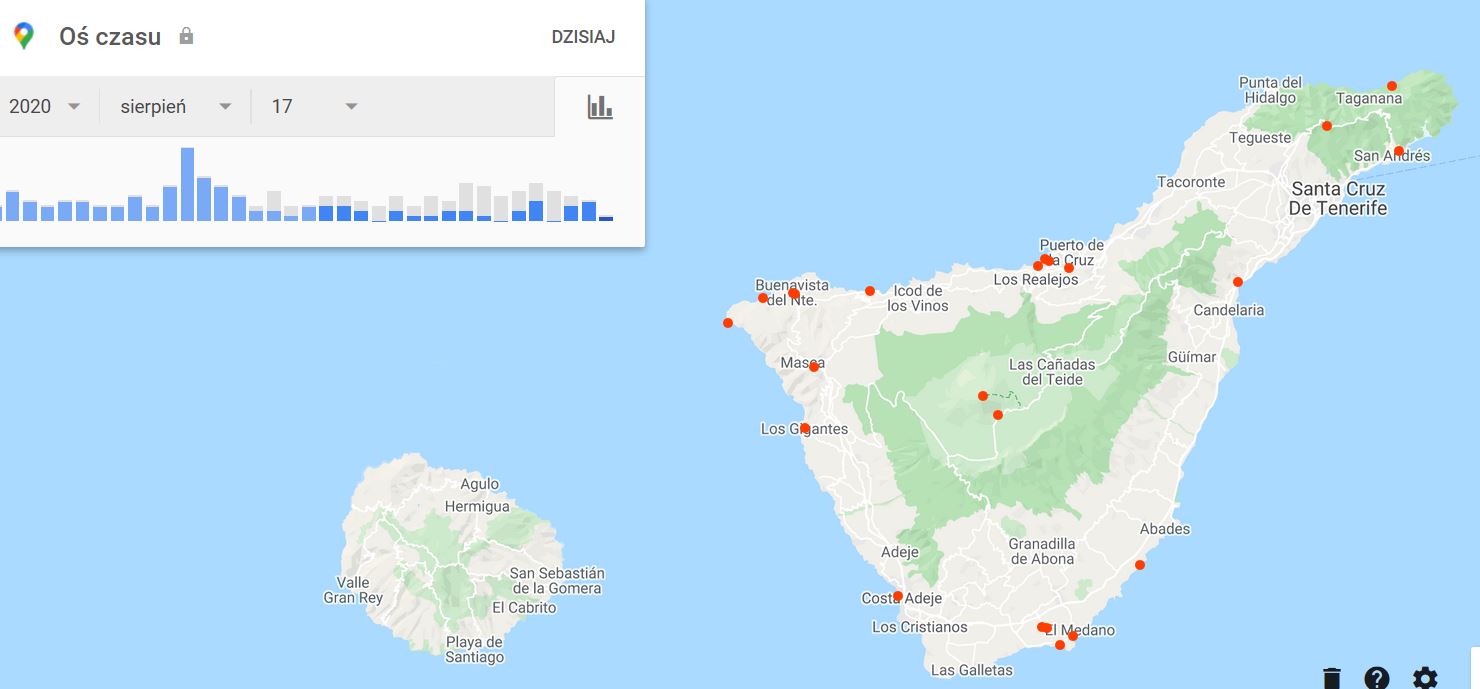Select the red dot near Icod de los Vinos
The height and width of the screenshot is (689, 1480).
(x=870, y=291)
